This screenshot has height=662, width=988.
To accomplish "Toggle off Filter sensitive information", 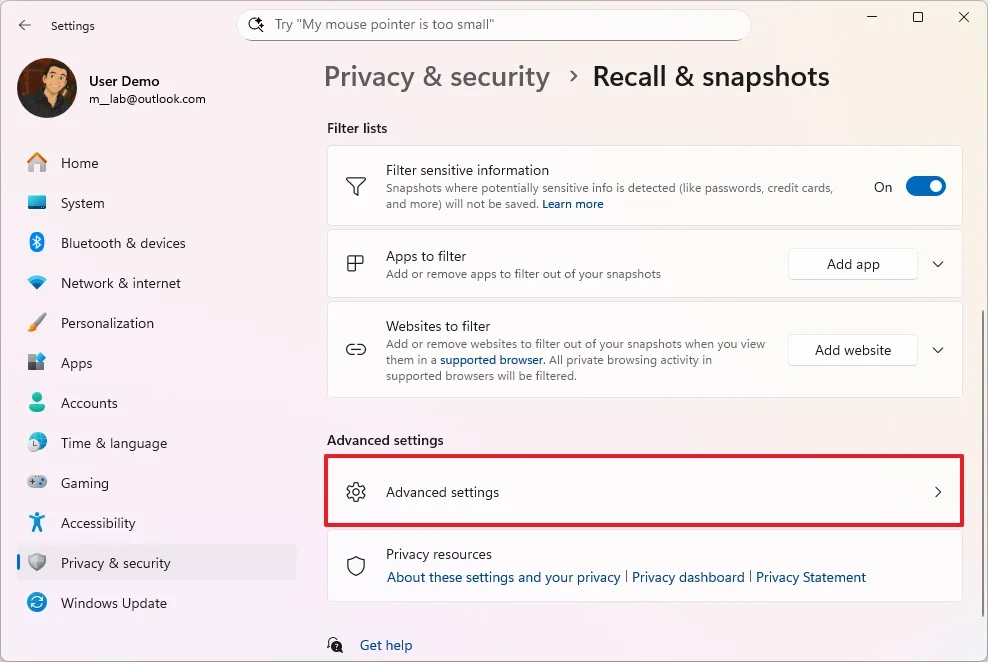I will tap(925, 186).
